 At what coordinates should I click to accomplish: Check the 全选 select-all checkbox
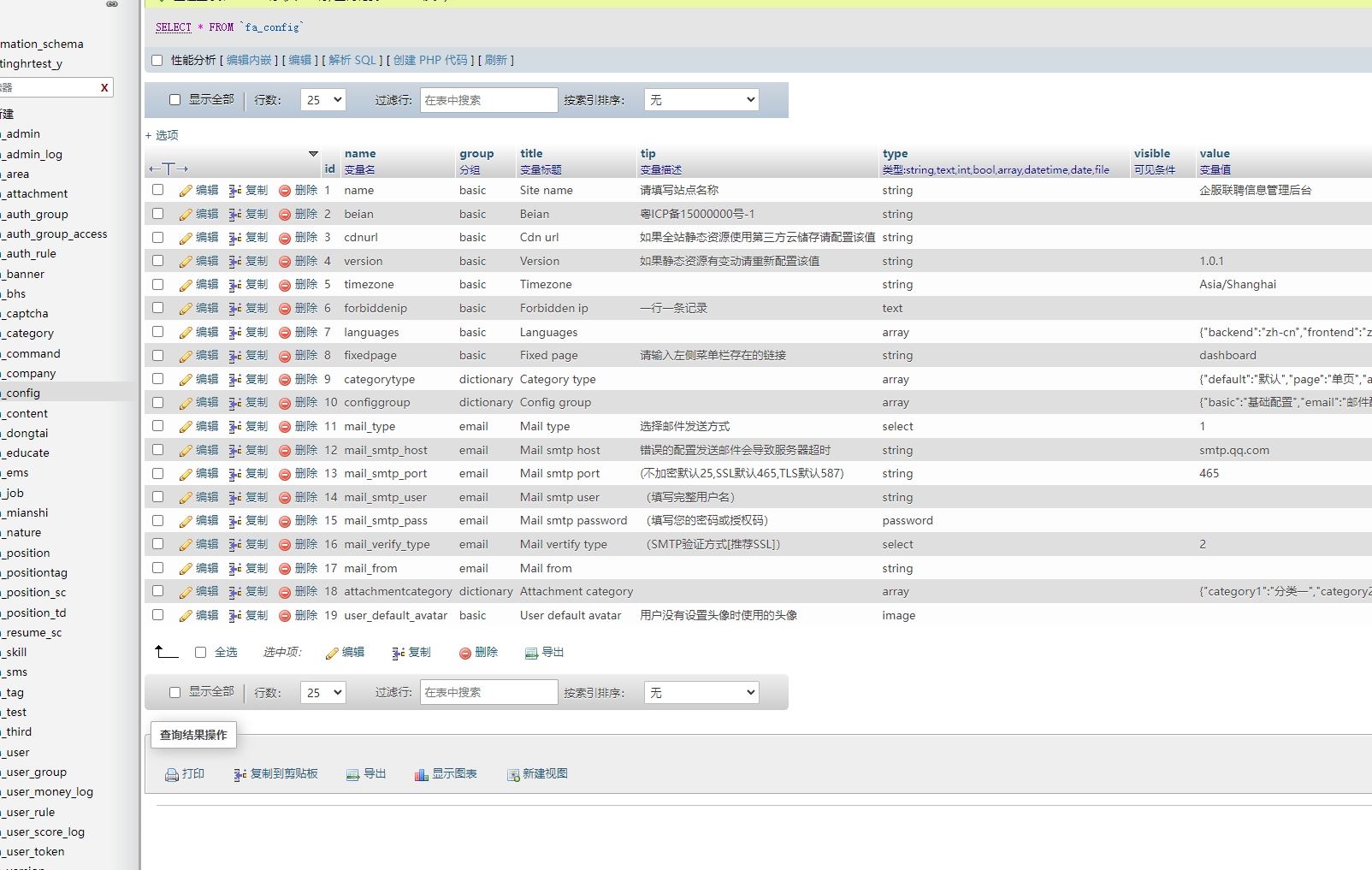200,652
